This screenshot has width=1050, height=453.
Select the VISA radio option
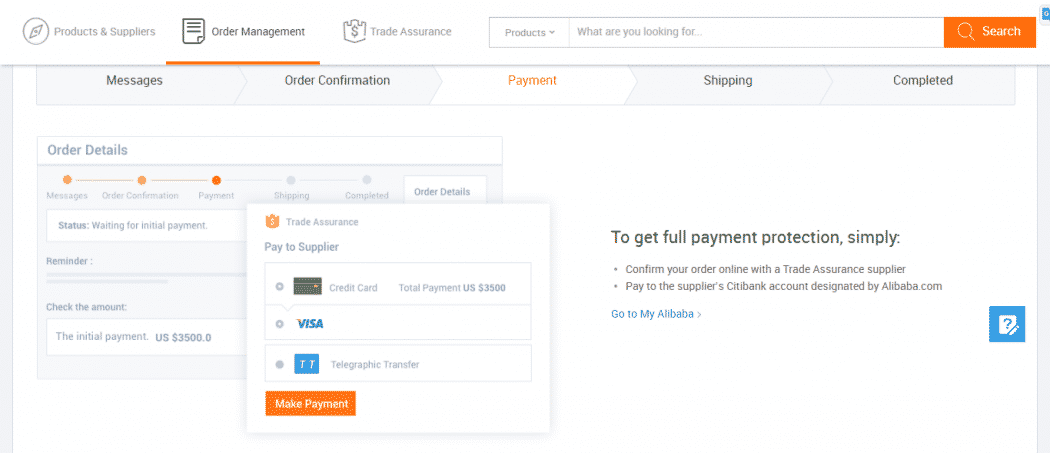click(x=280, y=324)
